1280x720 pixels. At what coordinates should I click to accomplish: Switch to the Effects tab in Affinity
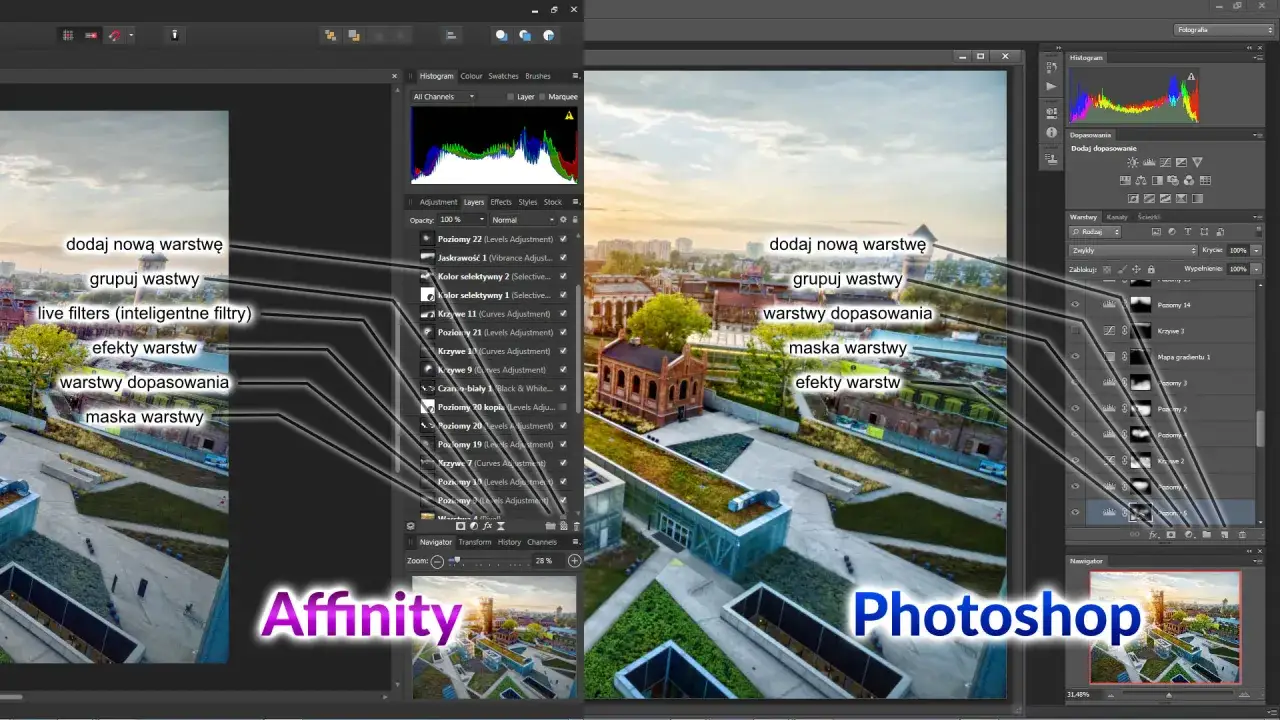coord(500,202)
